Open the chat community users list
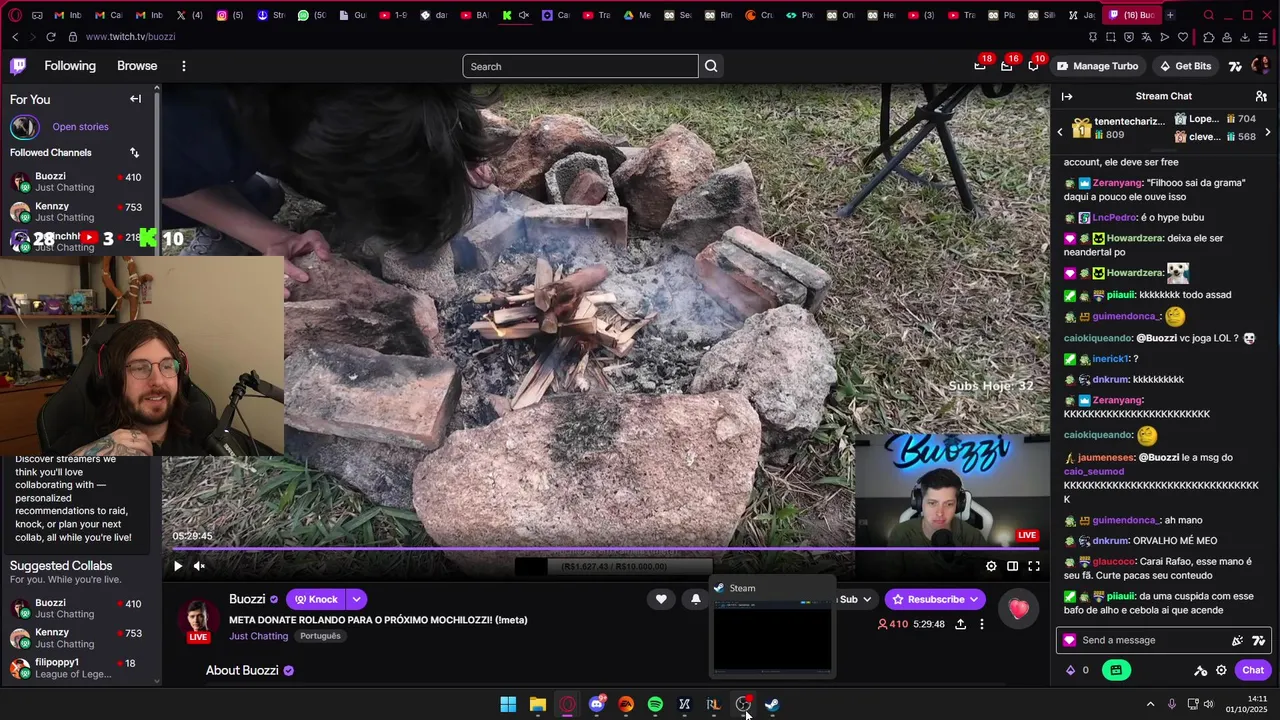The image size is (1280, 720). coord(1261,96)
